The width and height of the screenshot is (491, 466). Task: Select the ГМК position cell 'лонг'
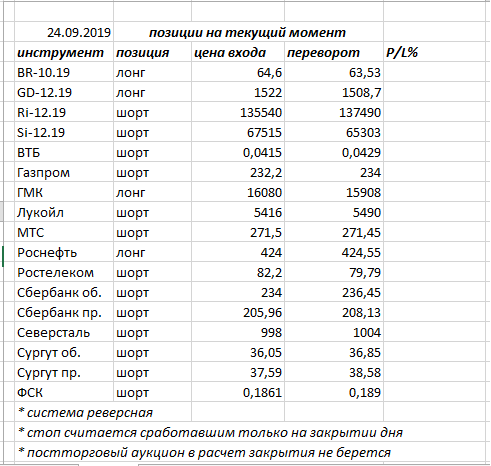(x=152, y=192)
